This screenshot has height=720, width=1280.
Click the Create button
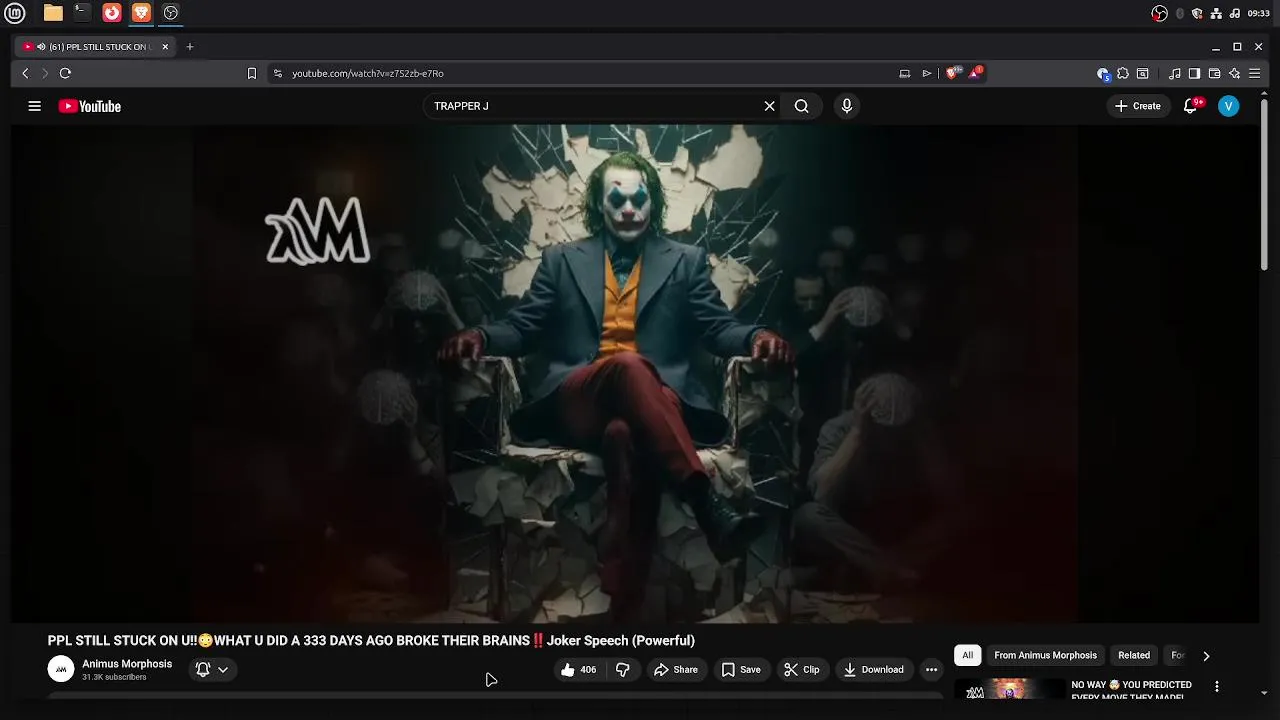1138,106
